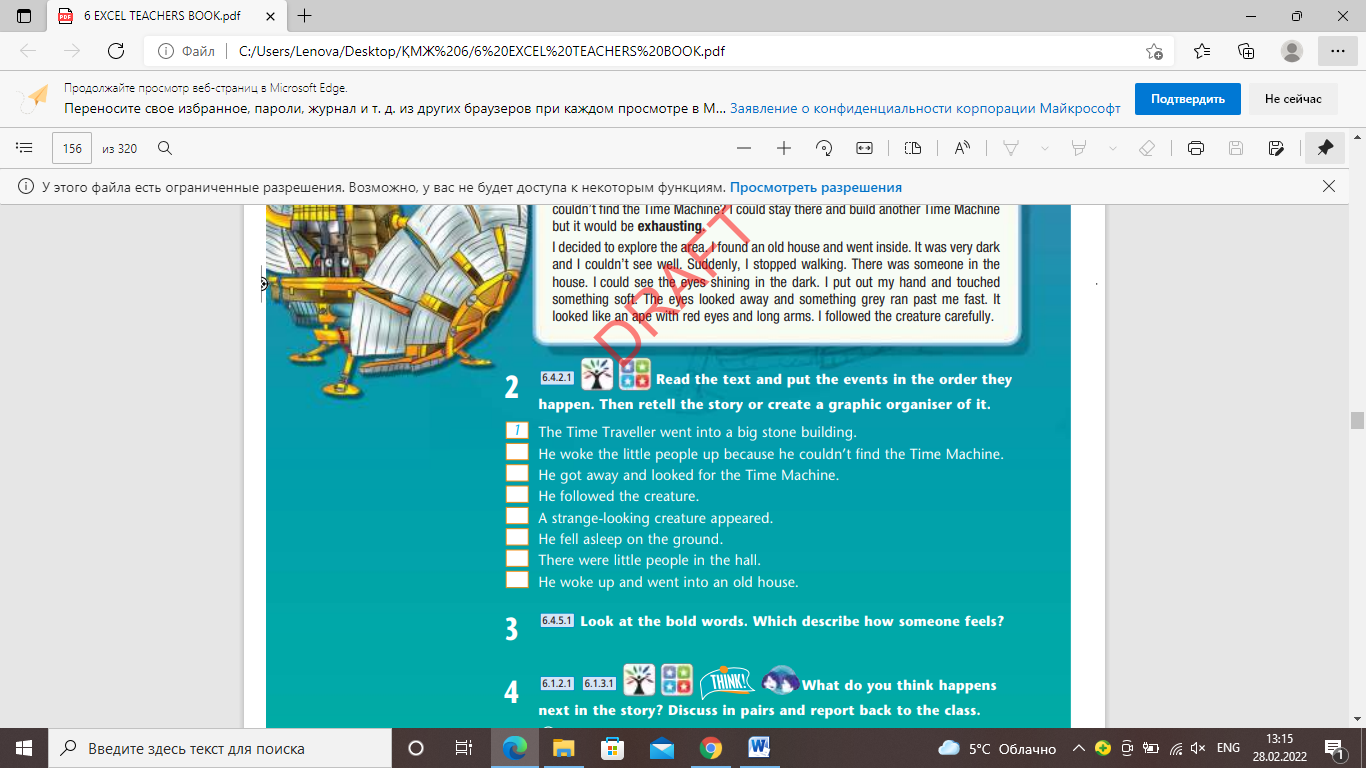Add this page to favorites
This screenshot has height=768, width=1366.
coord(1154,51)
